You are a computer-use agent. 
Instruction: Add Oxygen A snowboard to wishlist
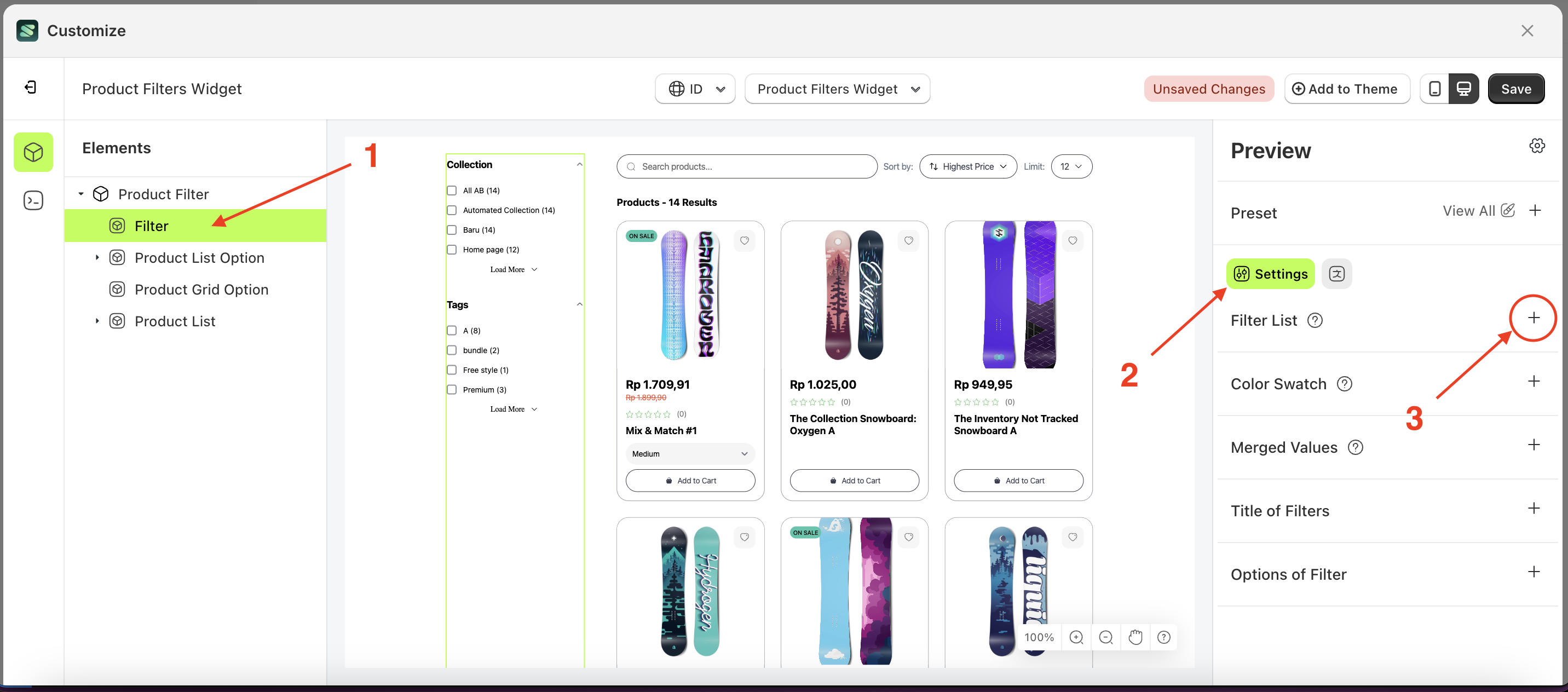click(909, 240)
